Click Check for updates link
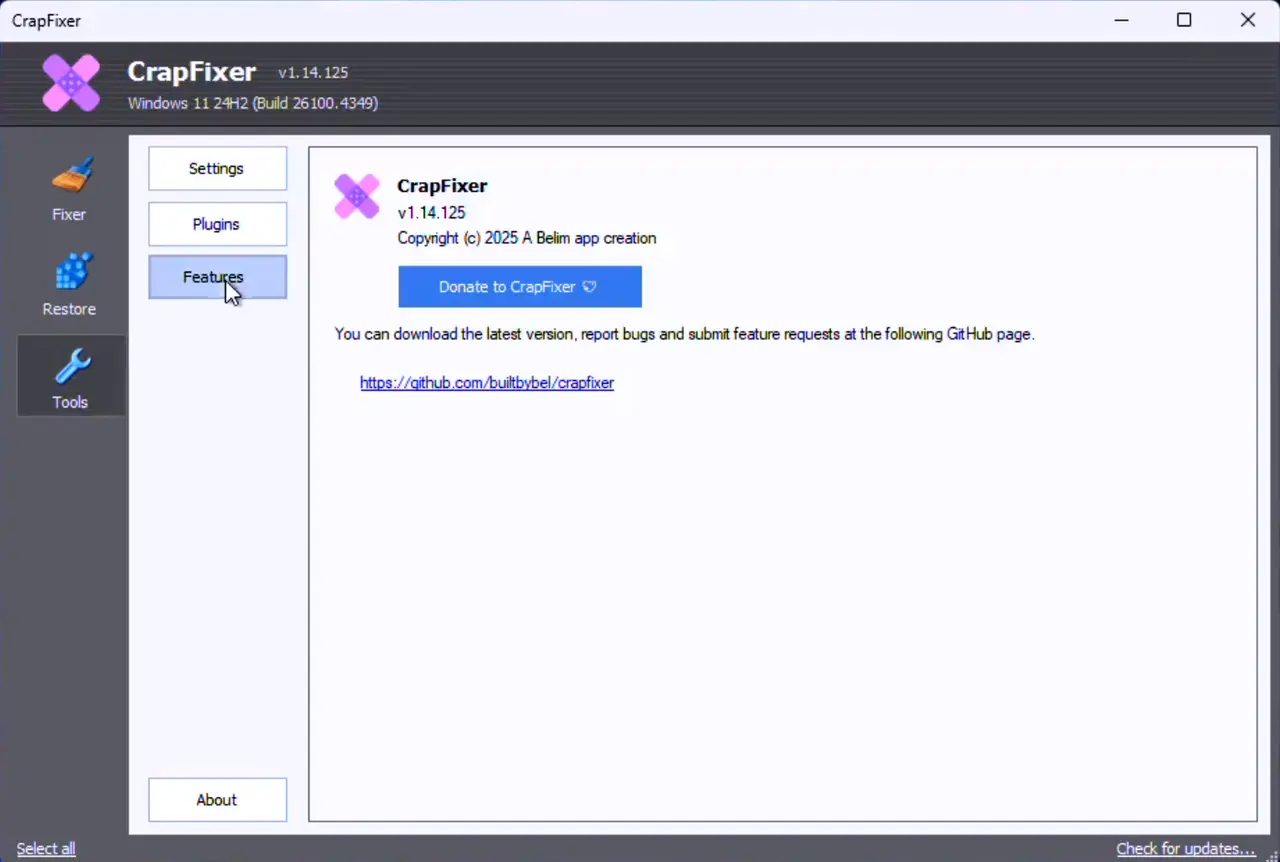This screenshot has width=1280, height=862. tap(1186, 849)
